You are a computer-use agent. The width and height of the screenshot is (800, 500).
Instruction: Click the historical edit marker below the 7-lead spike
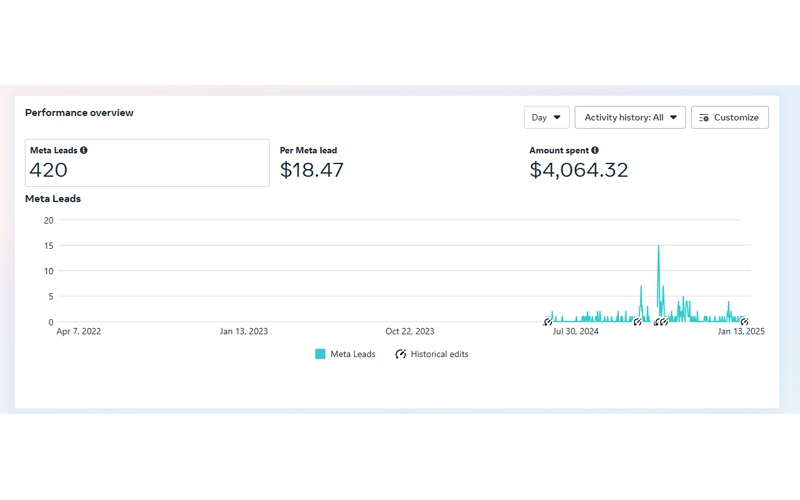coord(637,322)
